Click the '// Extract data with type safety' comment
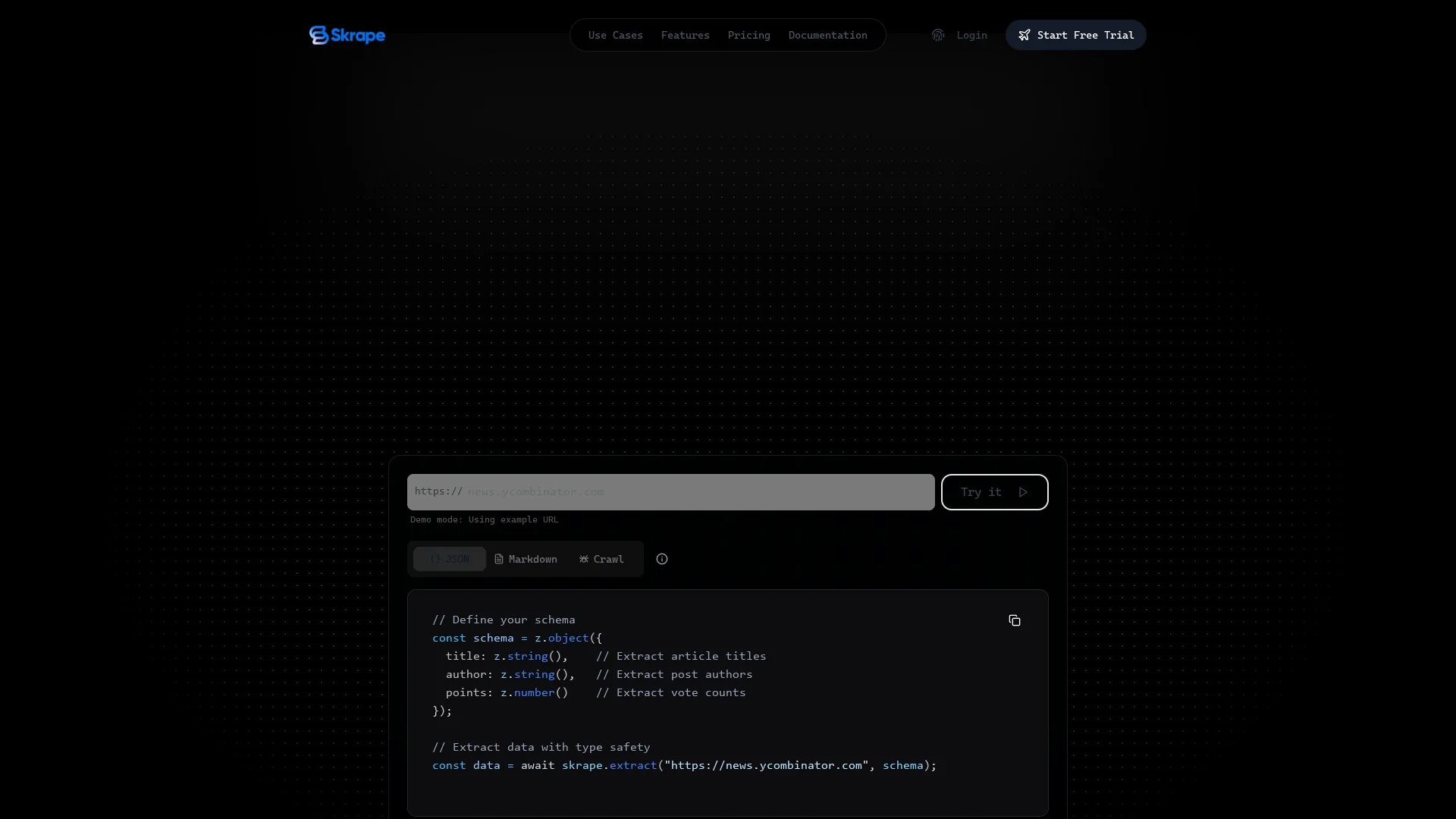 541,747
